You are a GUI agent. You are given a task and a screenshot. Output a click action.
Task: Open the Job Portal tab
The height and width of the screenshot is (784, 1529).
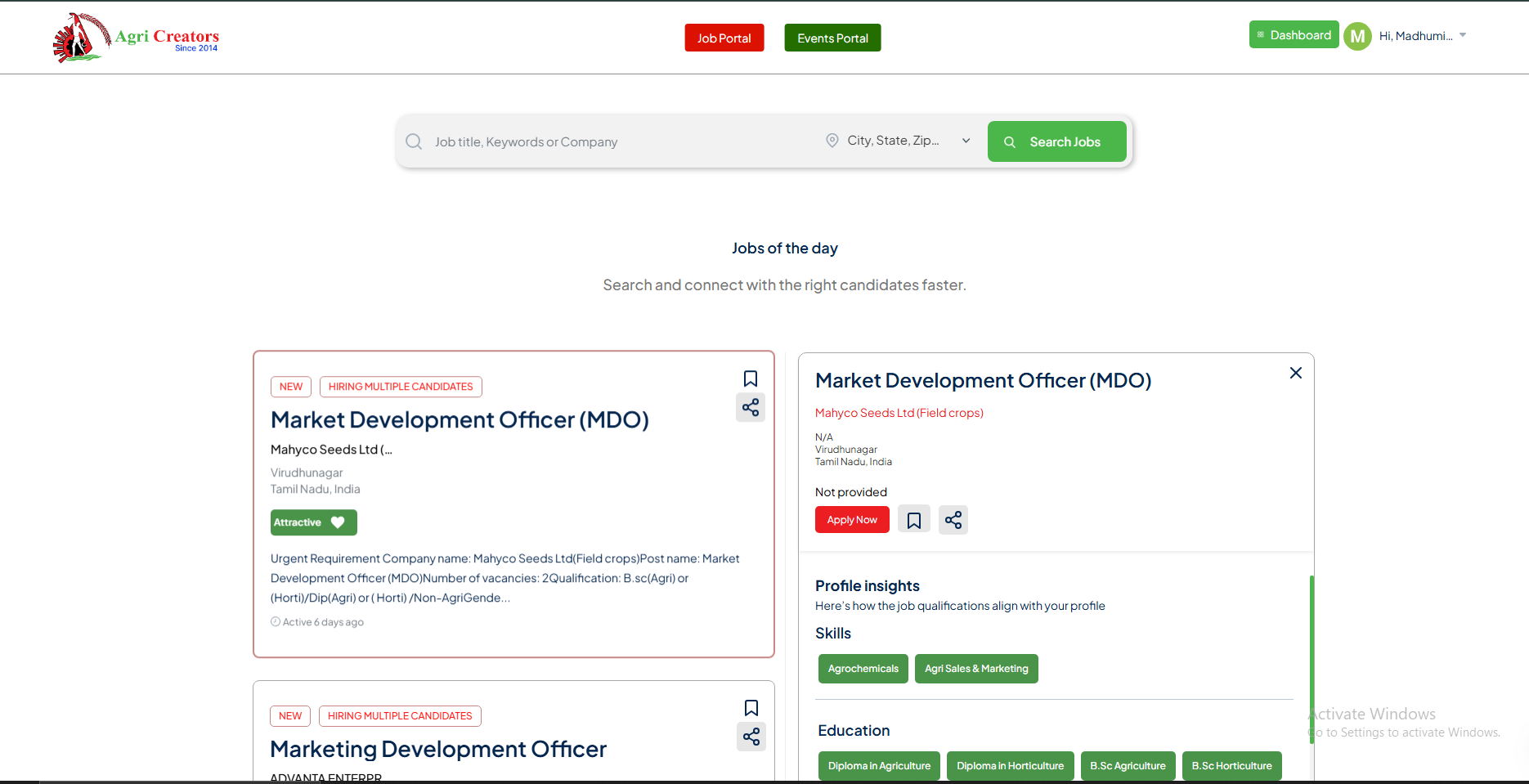(x=724, y=38)
